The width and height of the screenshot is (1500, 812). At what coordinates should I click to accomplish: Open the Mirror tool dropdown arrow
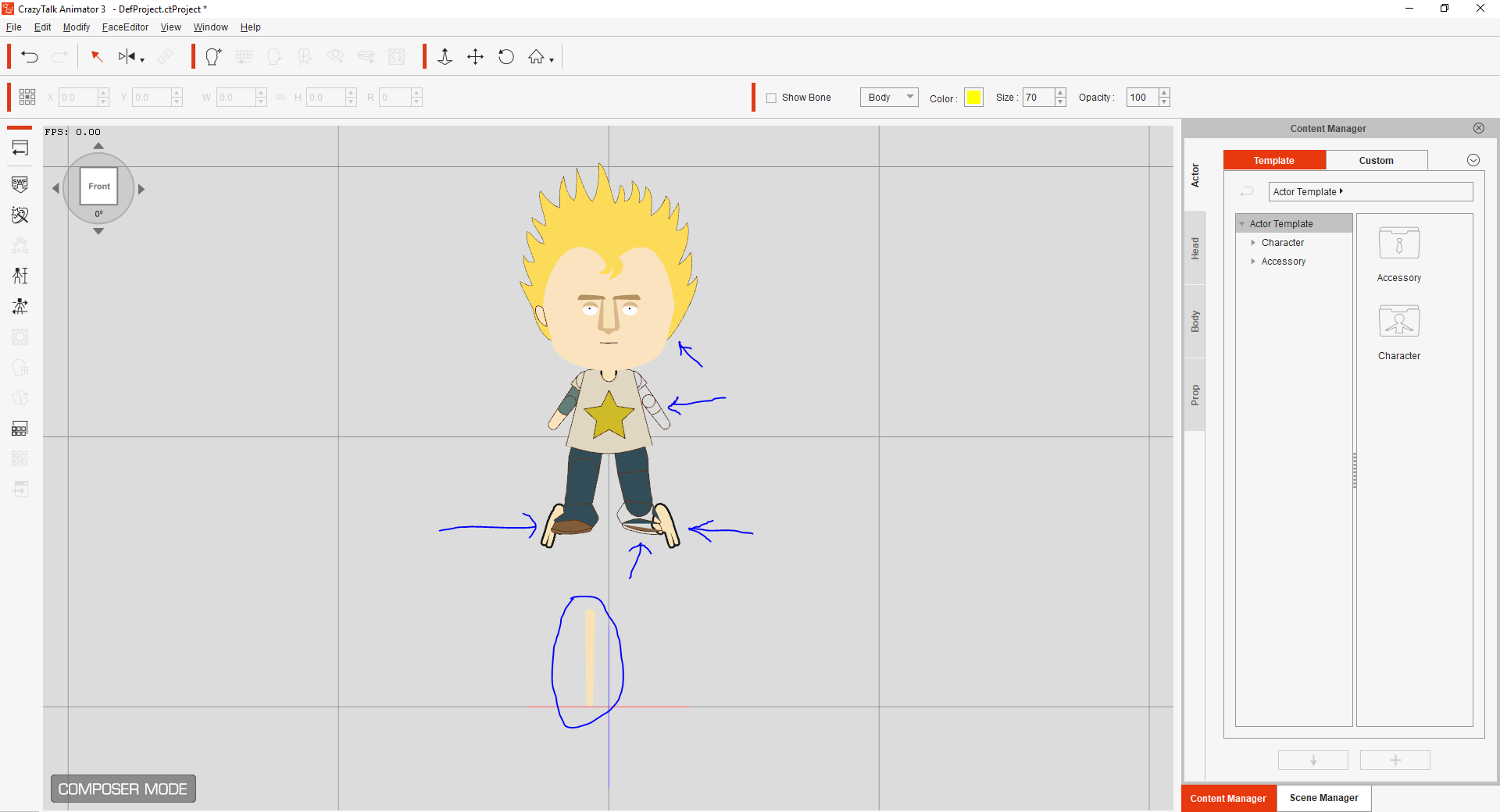pos(142,60)
